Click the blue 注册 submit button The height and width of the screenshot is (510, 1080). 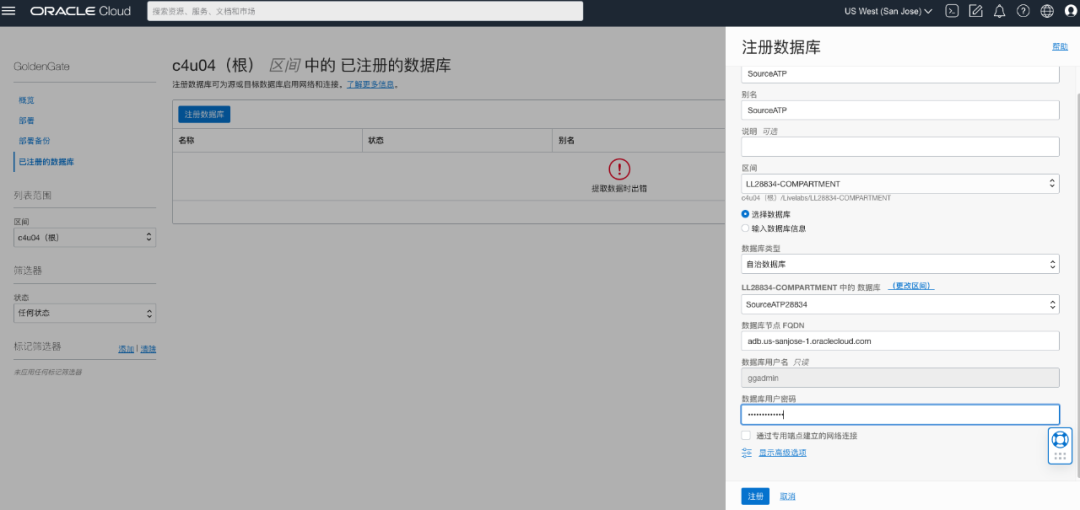(755, 496)
